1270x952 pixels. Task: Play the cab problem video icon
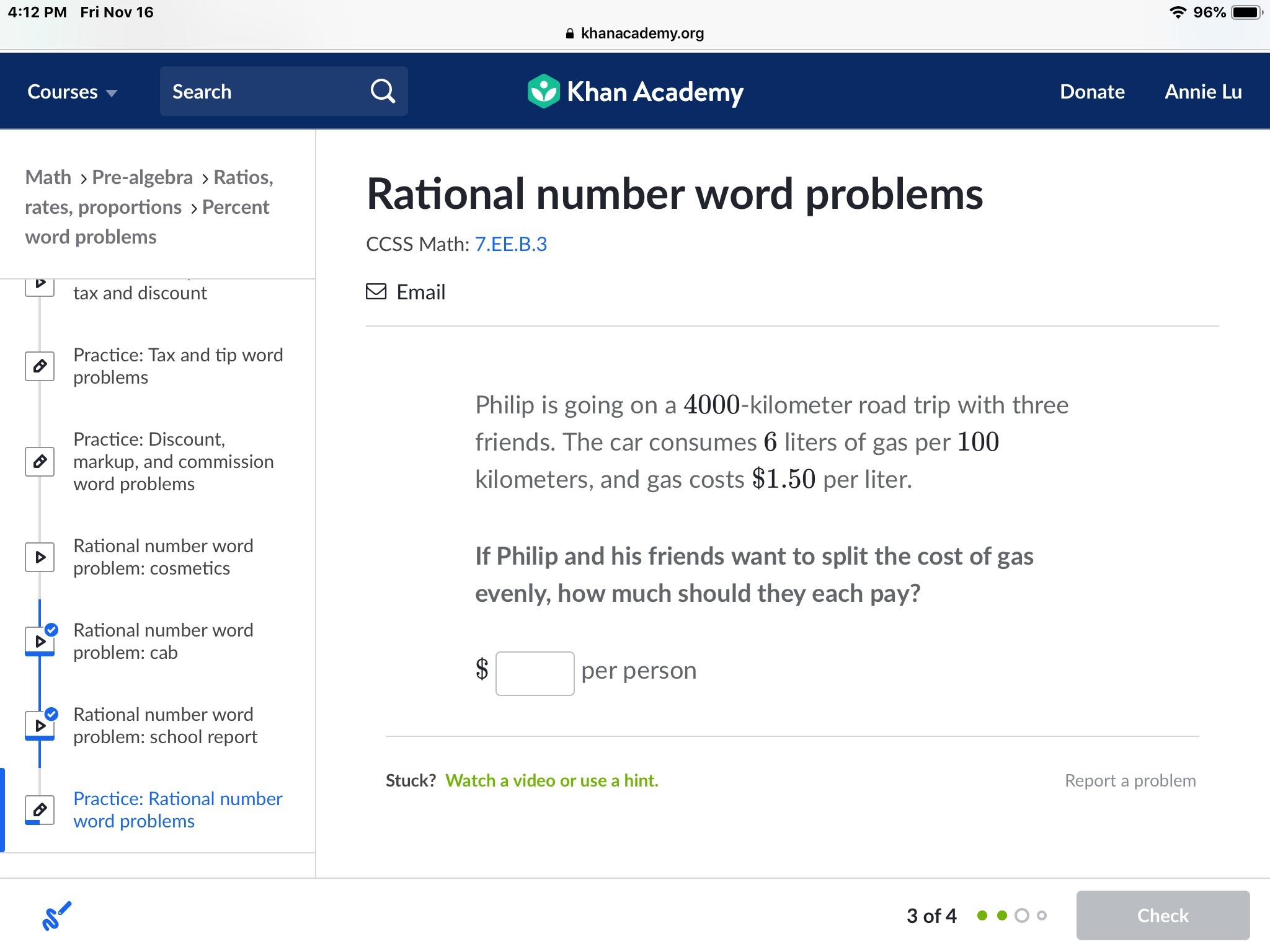[40, 641]
